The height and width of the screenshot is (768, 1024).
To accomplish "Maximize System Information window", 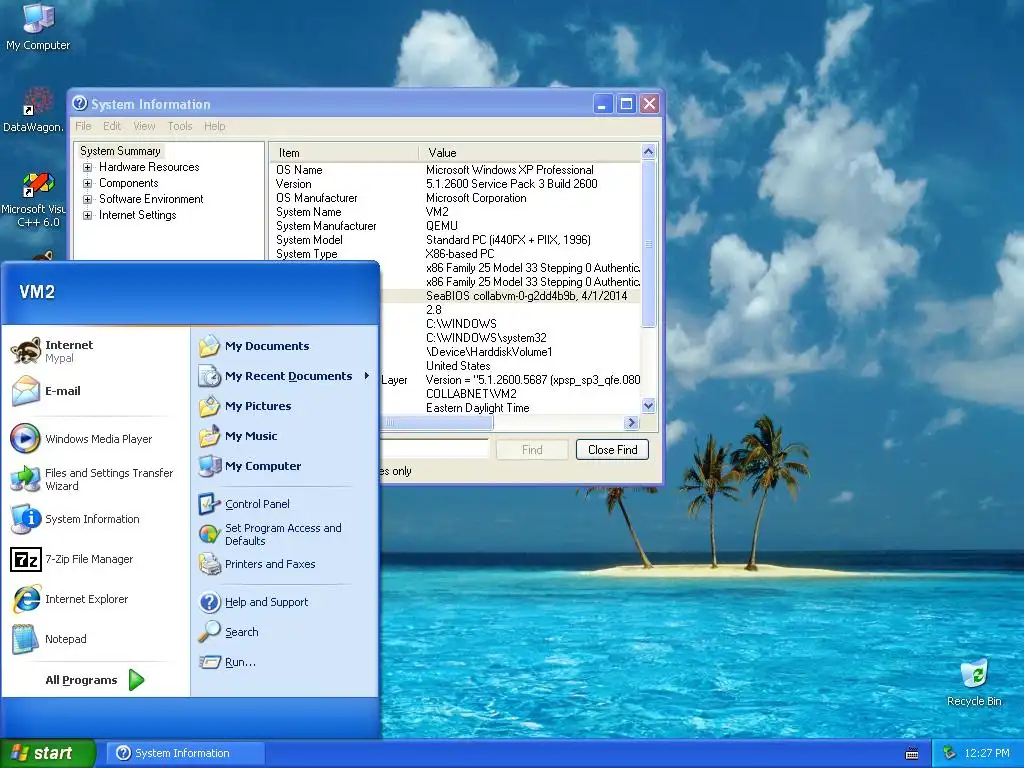I will 626,104.
